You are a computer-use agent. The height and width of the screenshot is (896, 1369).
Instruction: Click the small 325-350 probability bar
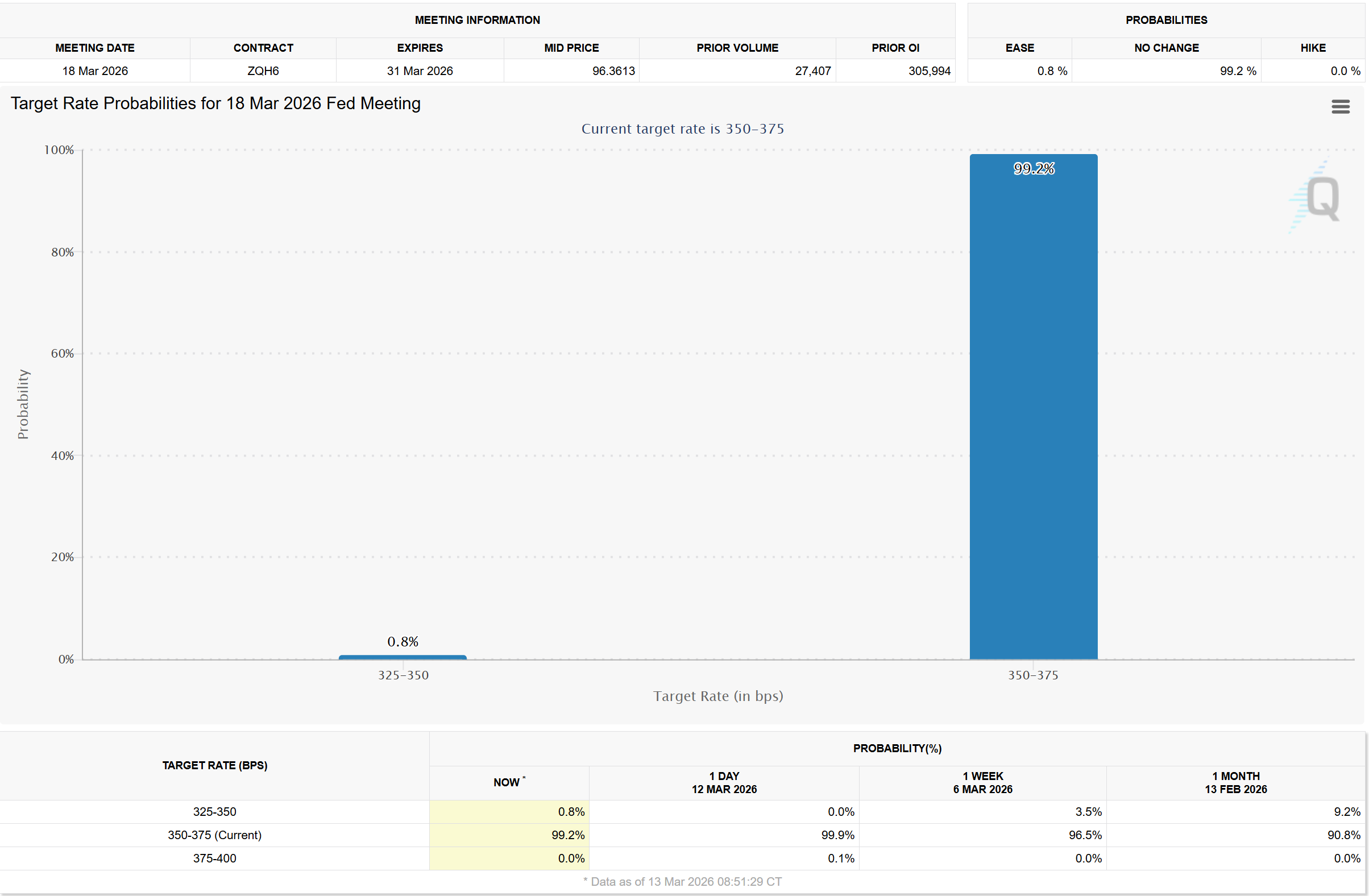(x=403, y=657)
